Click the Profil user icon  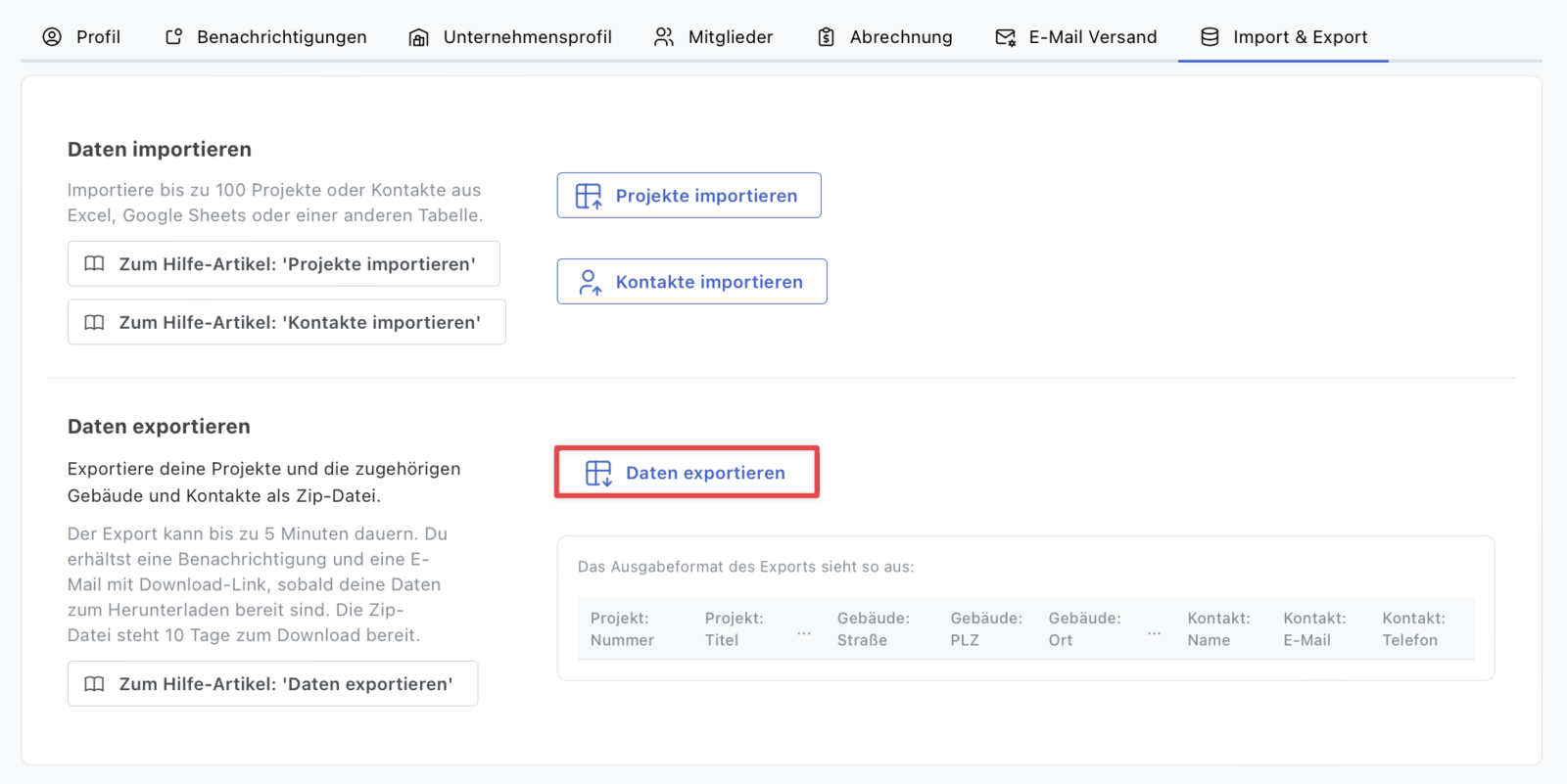tap(52, 37)
